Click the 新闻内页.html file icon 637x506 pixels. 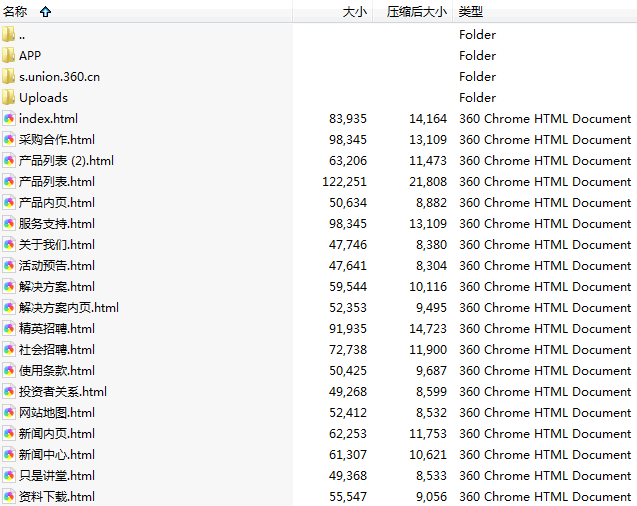9,434
